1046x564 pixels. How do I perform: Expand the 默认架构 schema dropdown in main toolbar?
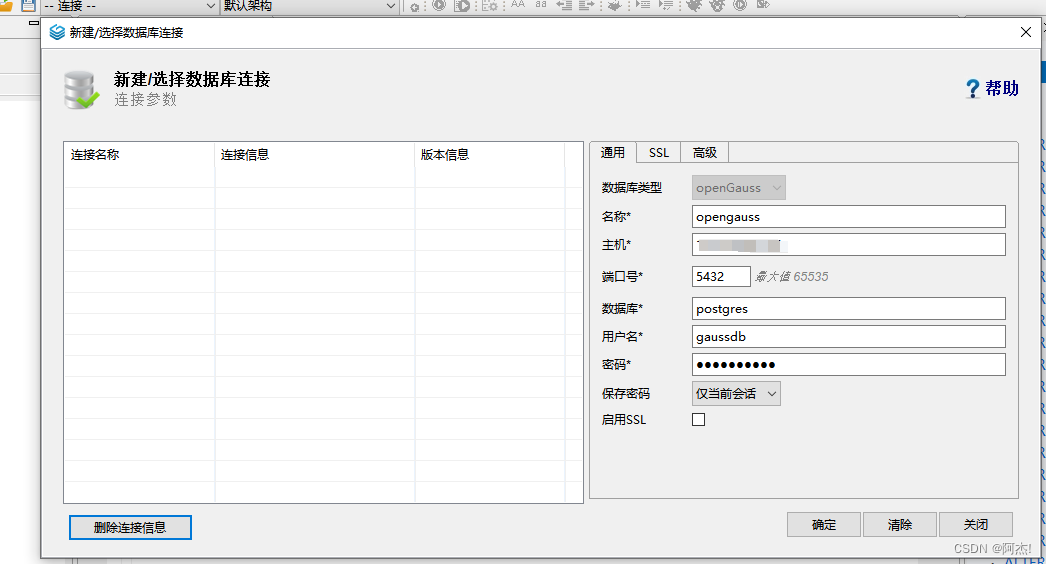(310, 6)
